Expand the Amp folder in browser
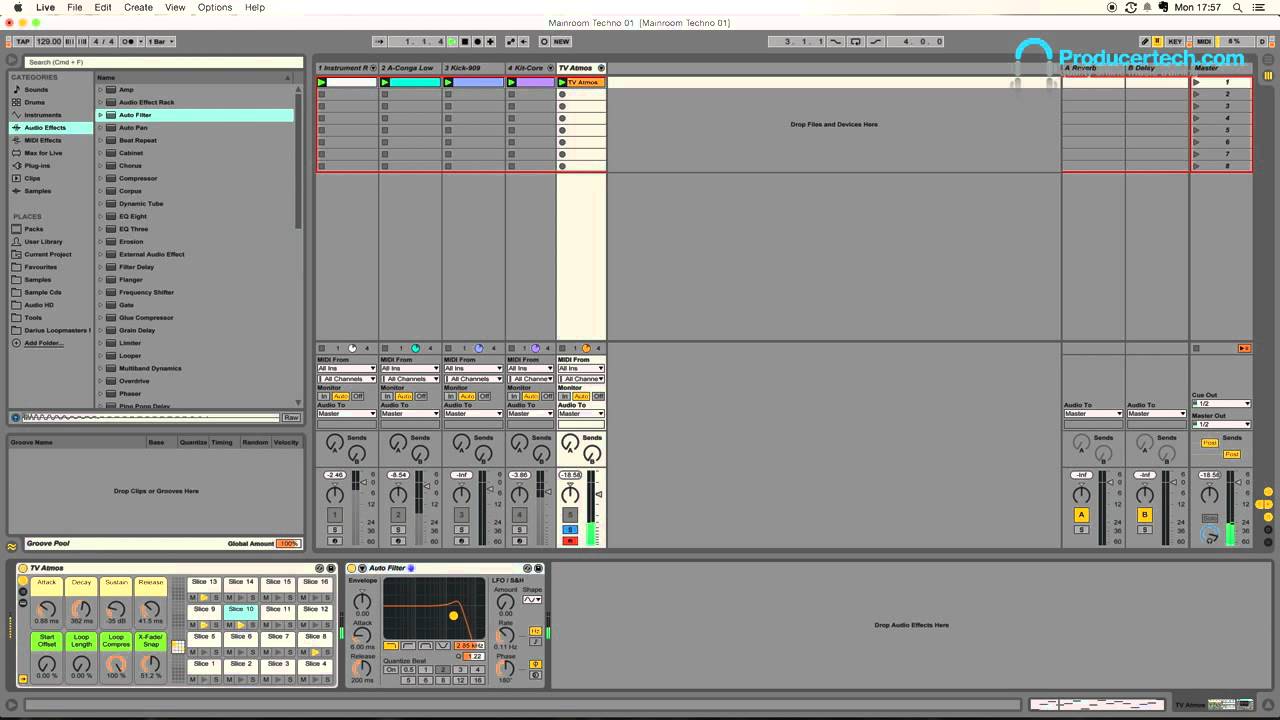The image size is (1280, 720). [101, 90]
